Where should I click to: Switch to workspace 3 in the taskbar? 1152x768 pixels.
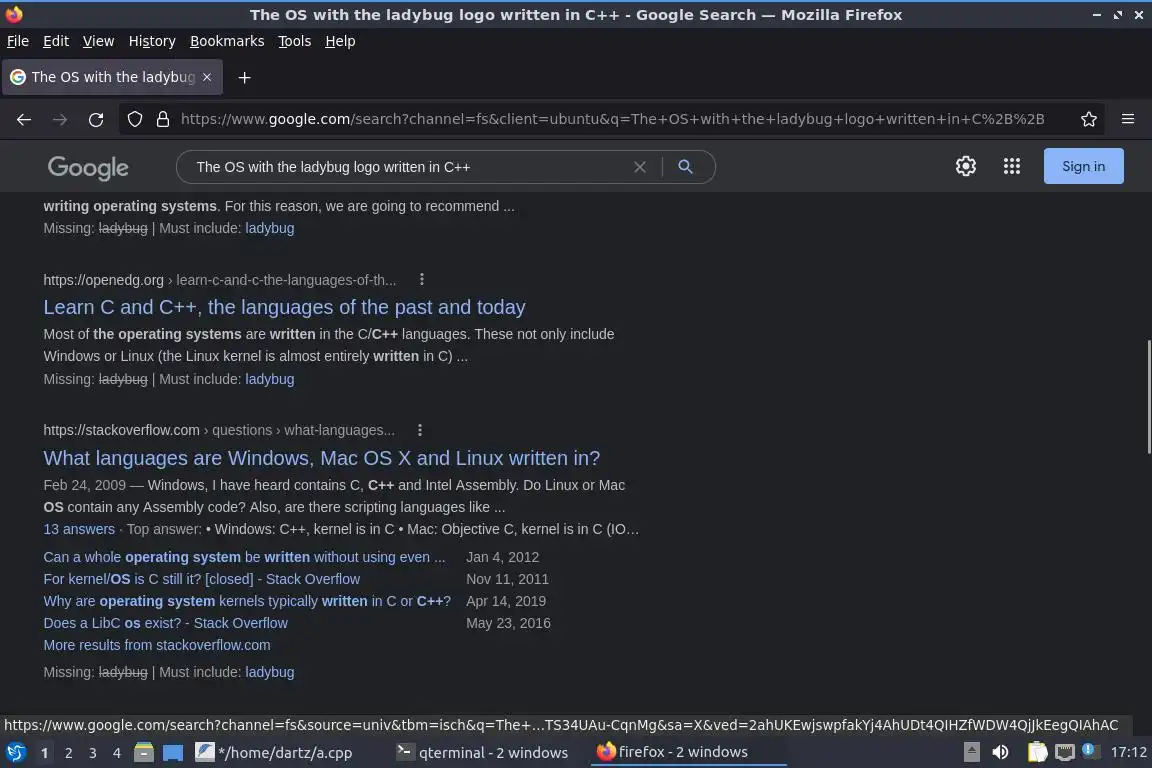[93, 753]
